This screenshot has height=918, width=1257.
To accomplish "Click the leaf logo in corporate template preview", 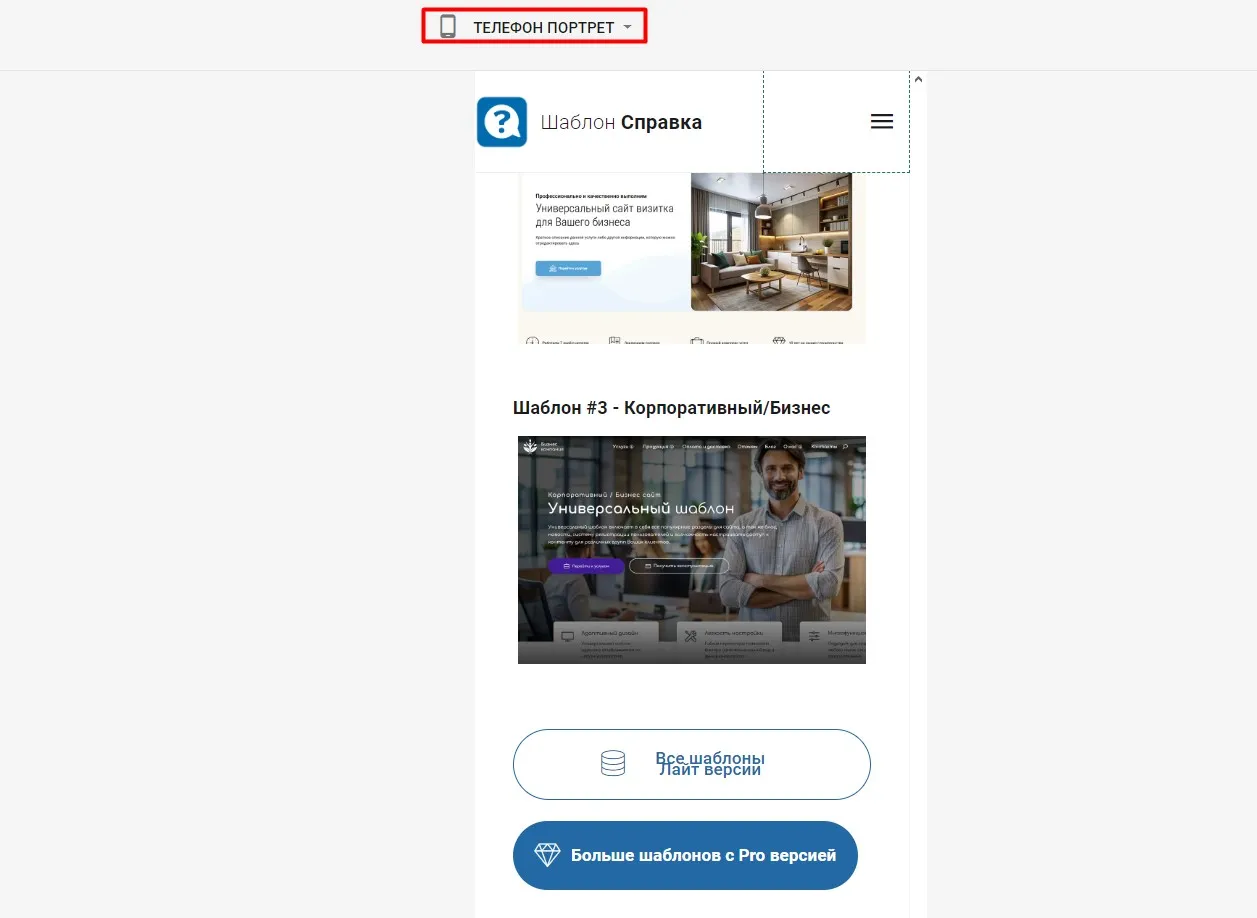I will (529, 447).
